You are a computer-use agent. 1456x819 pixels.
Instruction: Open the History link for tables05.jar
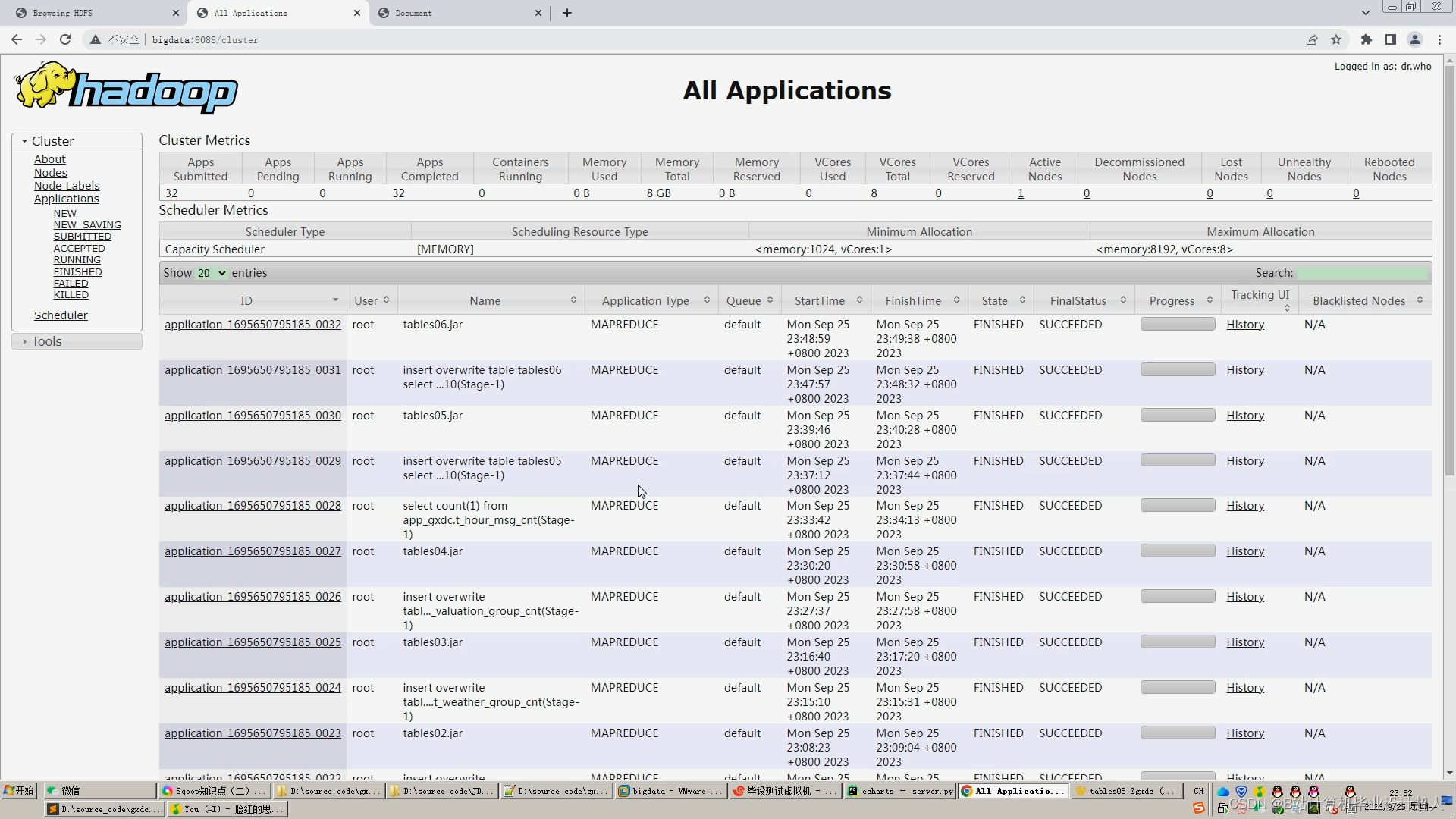1245,416
